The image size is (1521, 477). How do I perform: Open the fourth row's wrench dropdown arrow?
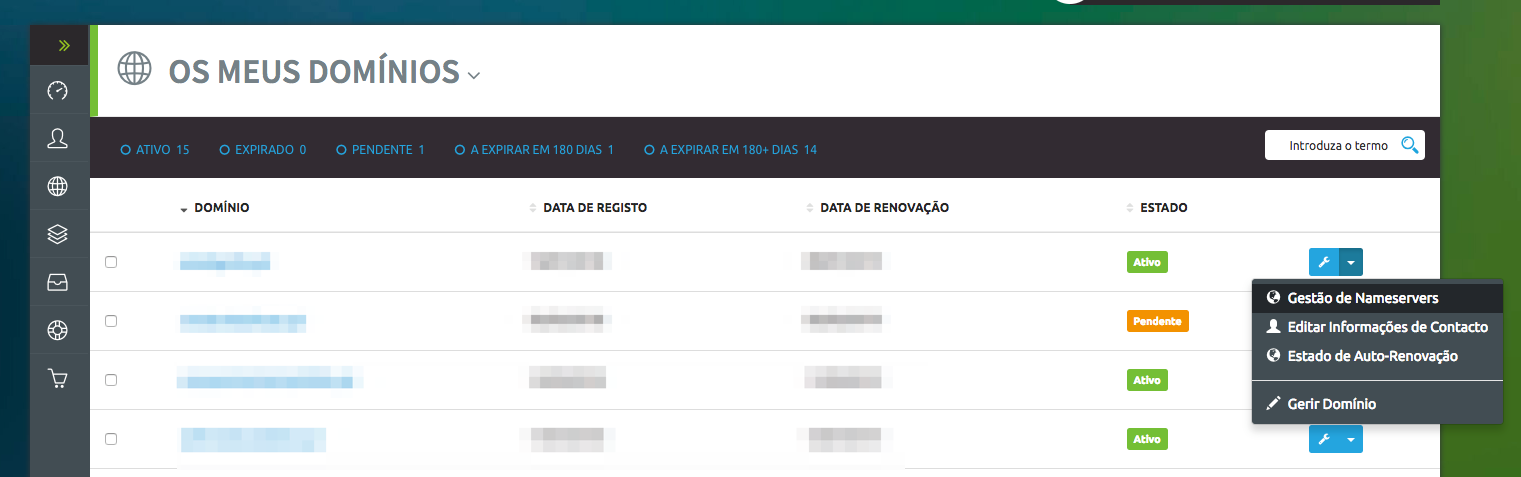coord(1351,440)
